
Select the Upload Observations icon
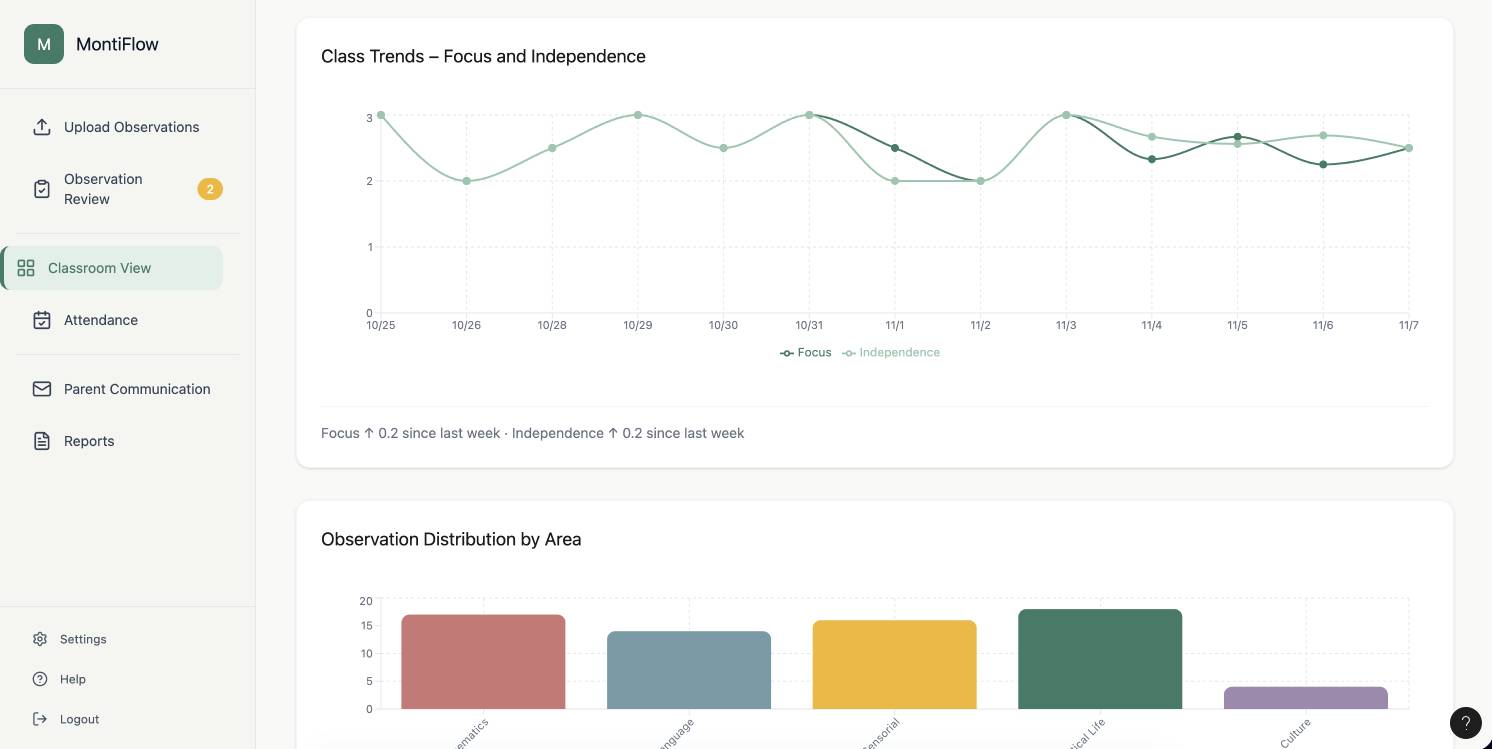(x=41, y=127)
